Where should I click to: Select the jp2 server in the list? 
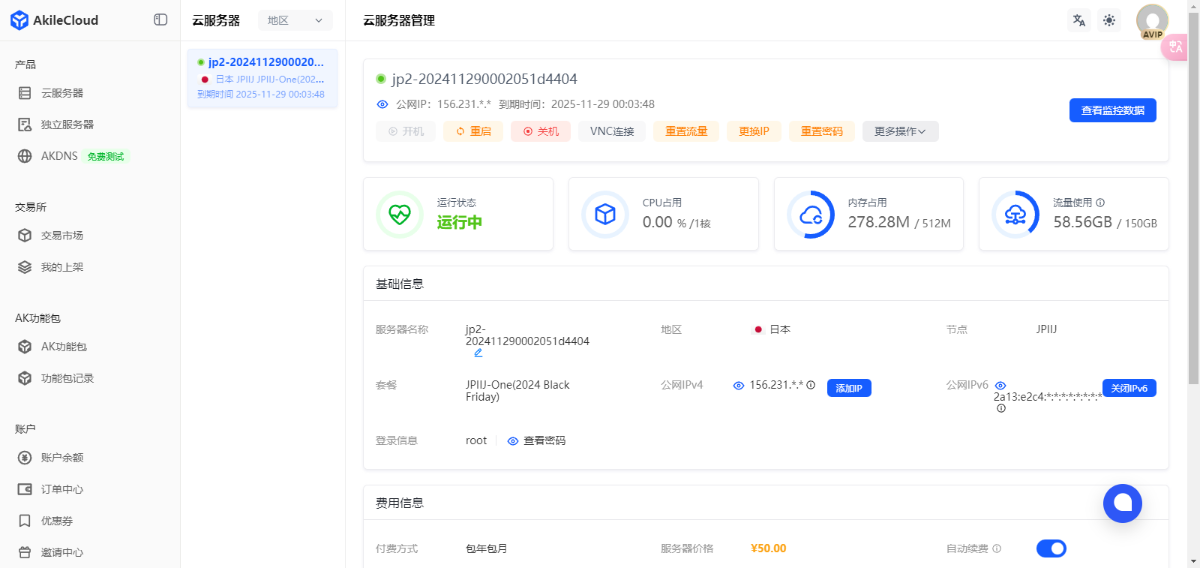click(262, 78)
